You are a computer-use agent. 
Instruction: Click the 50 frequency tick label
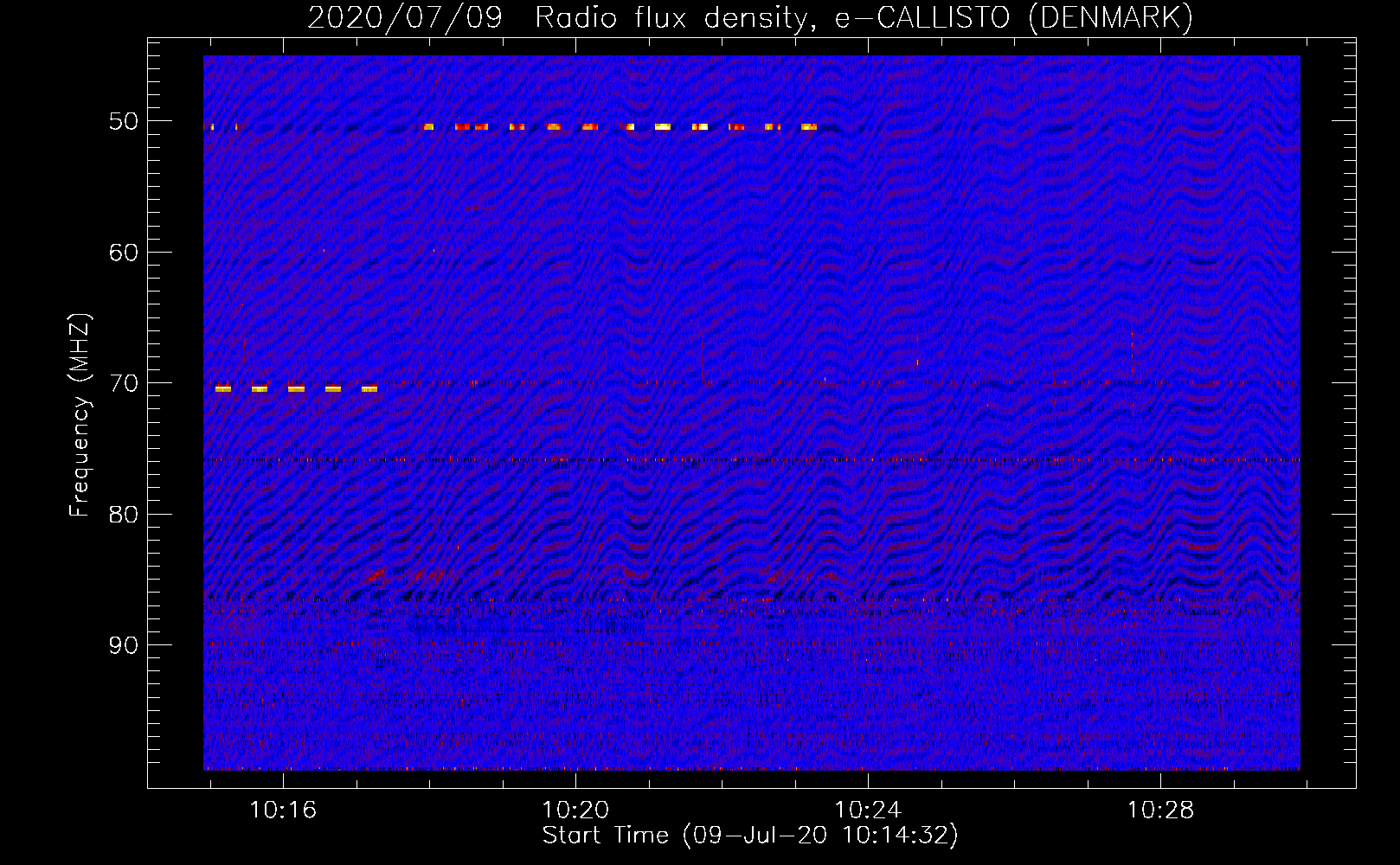pos(124,121)
